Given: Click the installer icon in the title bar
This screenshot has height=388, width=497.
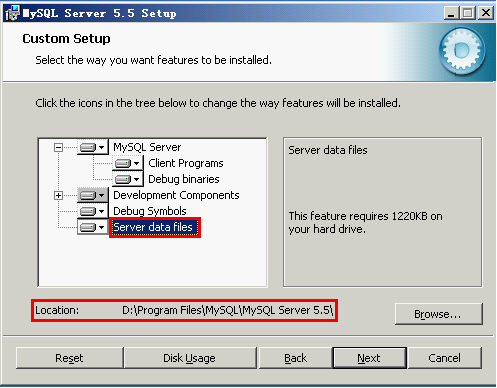Looking at the screenshot, I should (12, 13).
